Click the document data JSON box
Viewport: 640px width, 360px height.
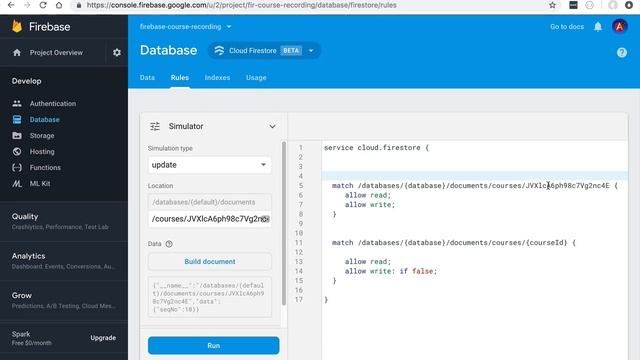(x=209, y=297)
